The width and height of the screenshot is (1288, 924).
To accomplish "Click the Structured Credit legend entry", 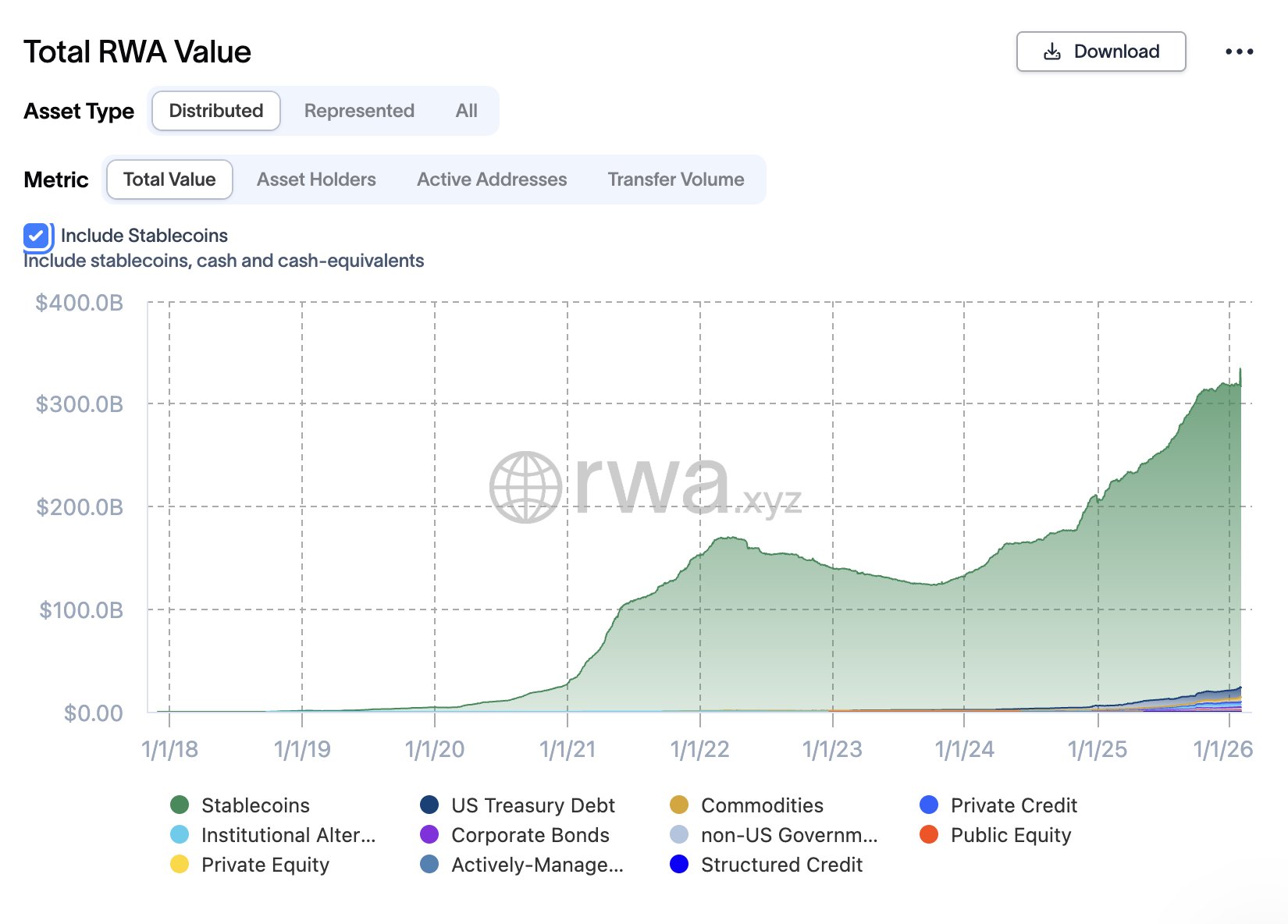I will click(x=781, y=864).
